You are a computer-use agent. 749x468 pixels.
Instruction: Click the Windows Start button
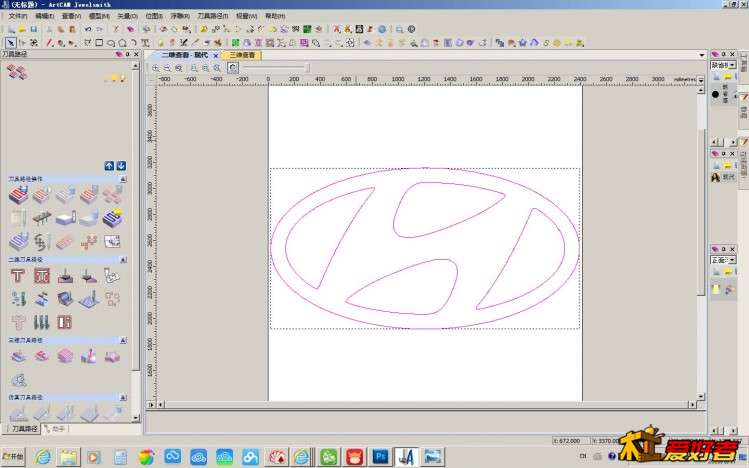13,457
